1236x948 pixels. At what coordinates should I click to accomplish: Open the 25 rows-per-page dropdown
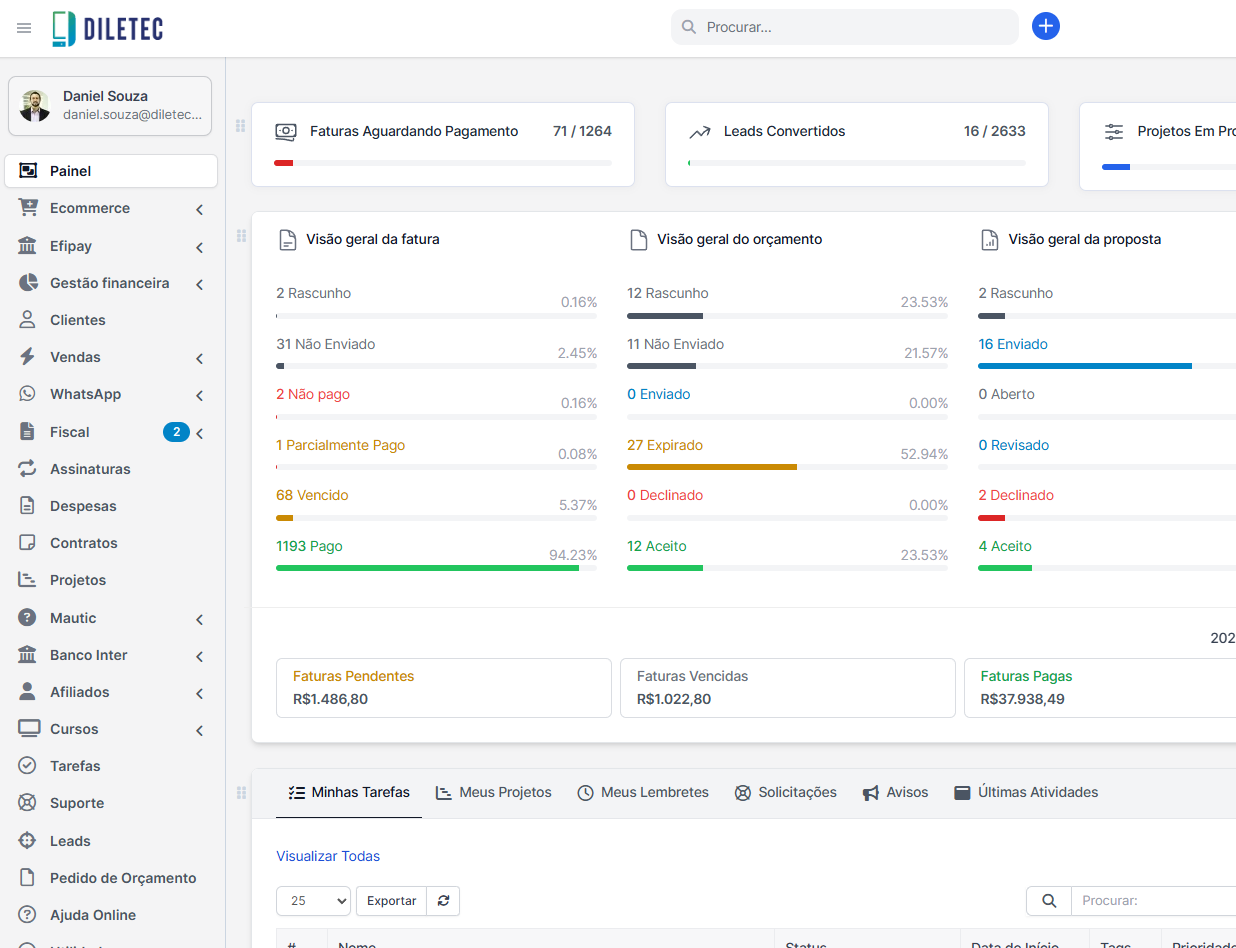click(x=313, y=901)
